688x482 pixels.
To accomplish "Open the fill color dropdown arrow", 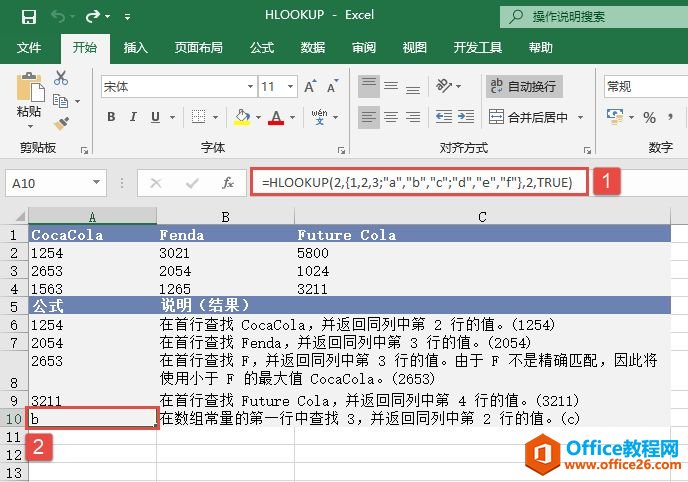I will (258, 117).
